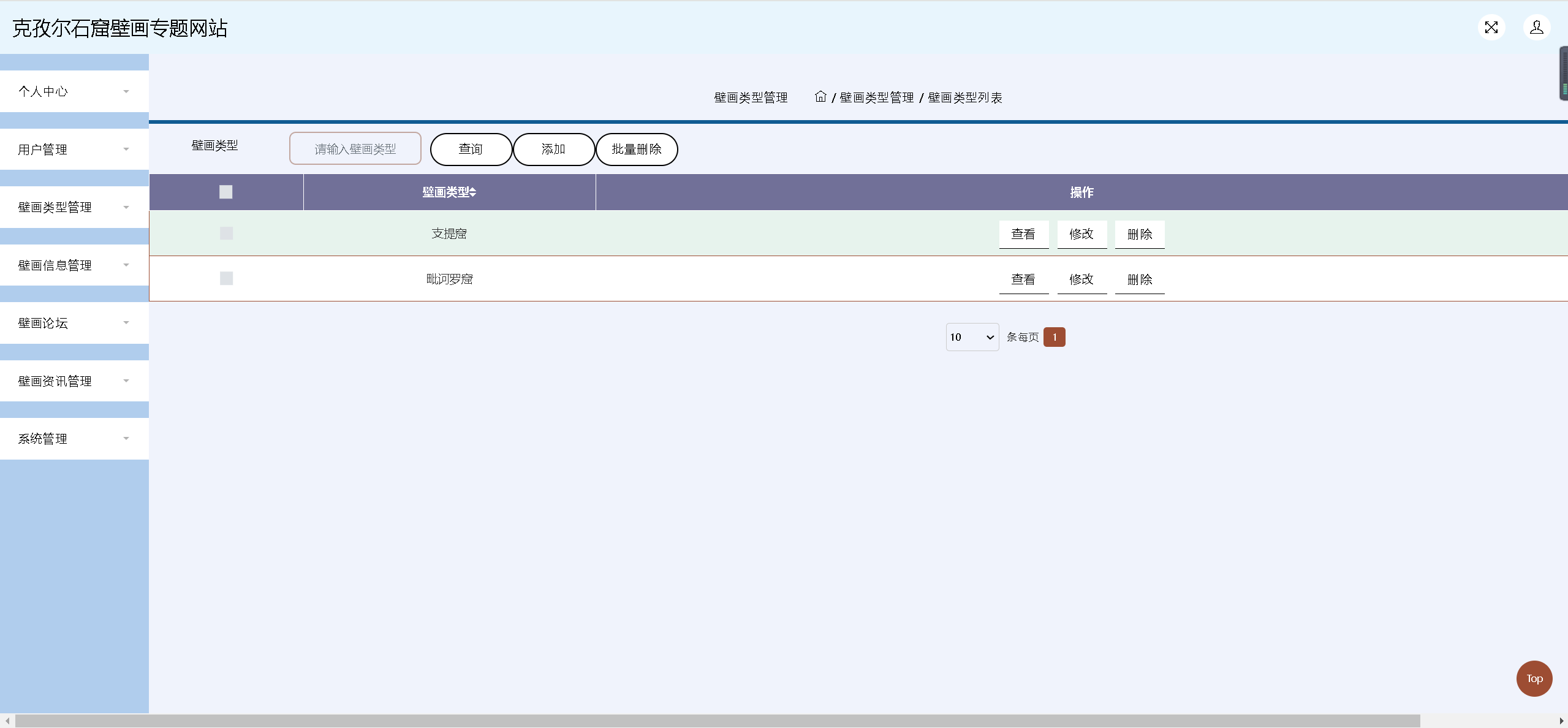Screen dimensions: 1568x728
Task: Expand the 用户管理 sidebar arrow
Action: point(126,150)
